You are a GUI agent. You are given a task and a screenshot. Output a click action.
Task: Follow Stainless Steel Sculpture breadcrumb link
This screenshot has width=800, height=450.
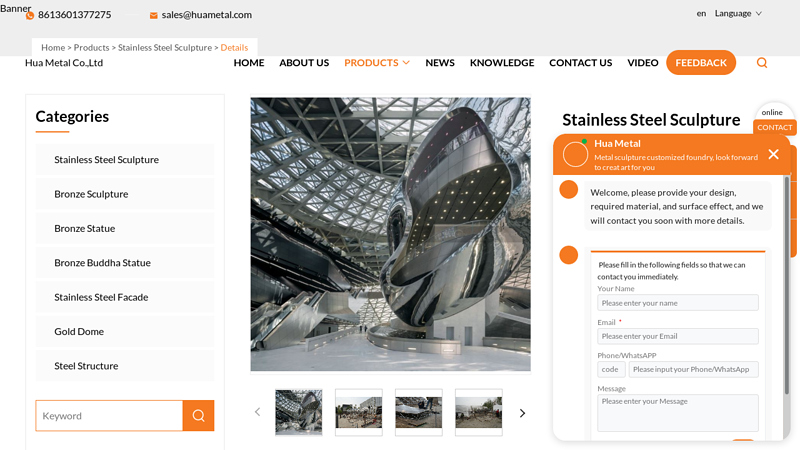pyautogui.click(x=165, y=47)
